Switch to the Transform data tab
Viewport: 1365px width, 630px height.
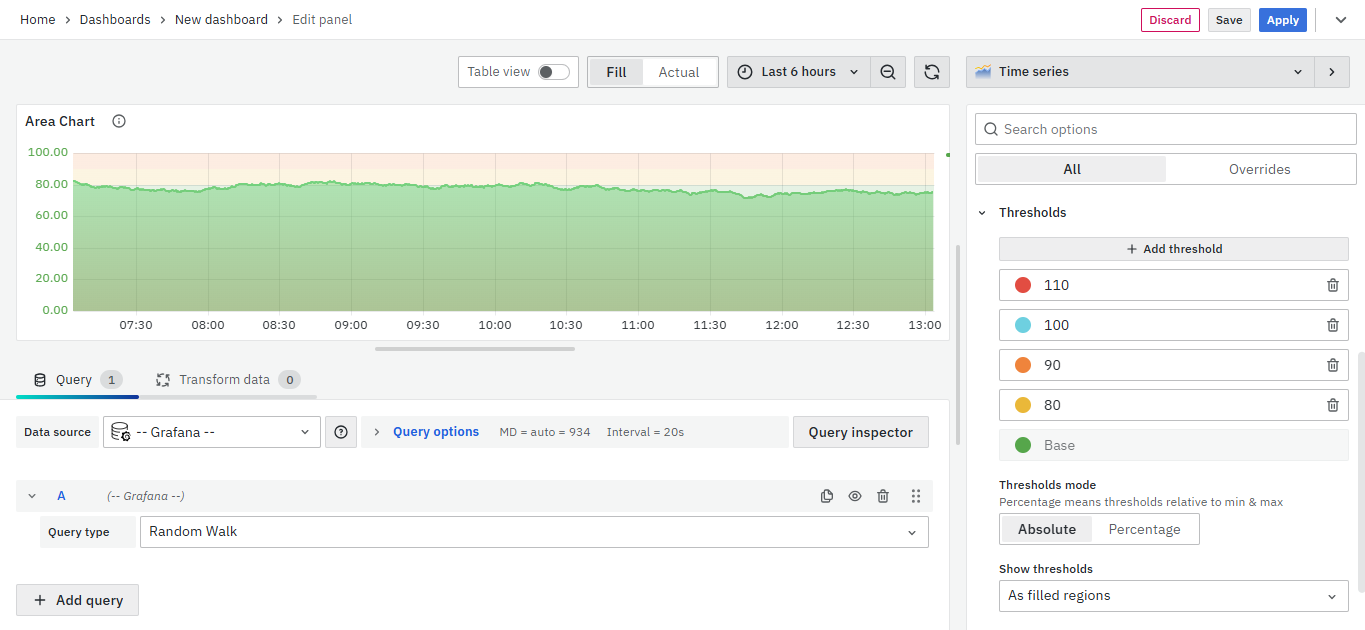pyautogui.click(x=226, y=380)
